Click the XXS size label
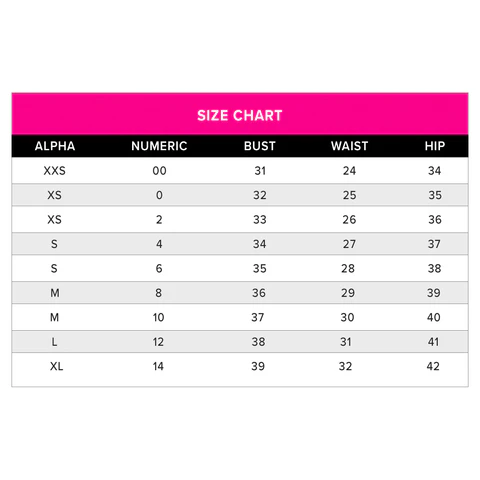The width and height of the screenshot is (480, 480). coord(55,171)
